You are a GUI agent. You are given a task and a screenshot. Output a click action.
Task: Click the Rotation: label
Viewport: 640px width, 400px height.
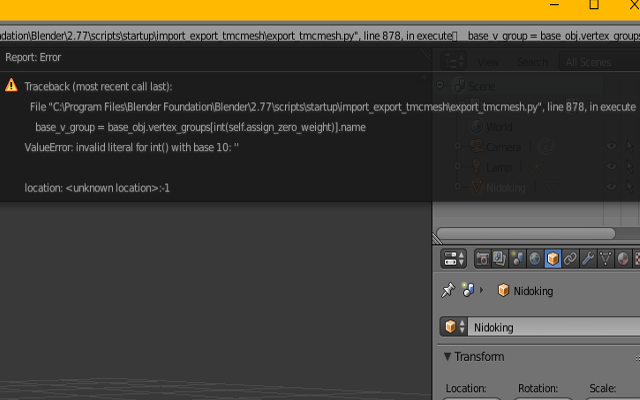(x=537, y=388)
